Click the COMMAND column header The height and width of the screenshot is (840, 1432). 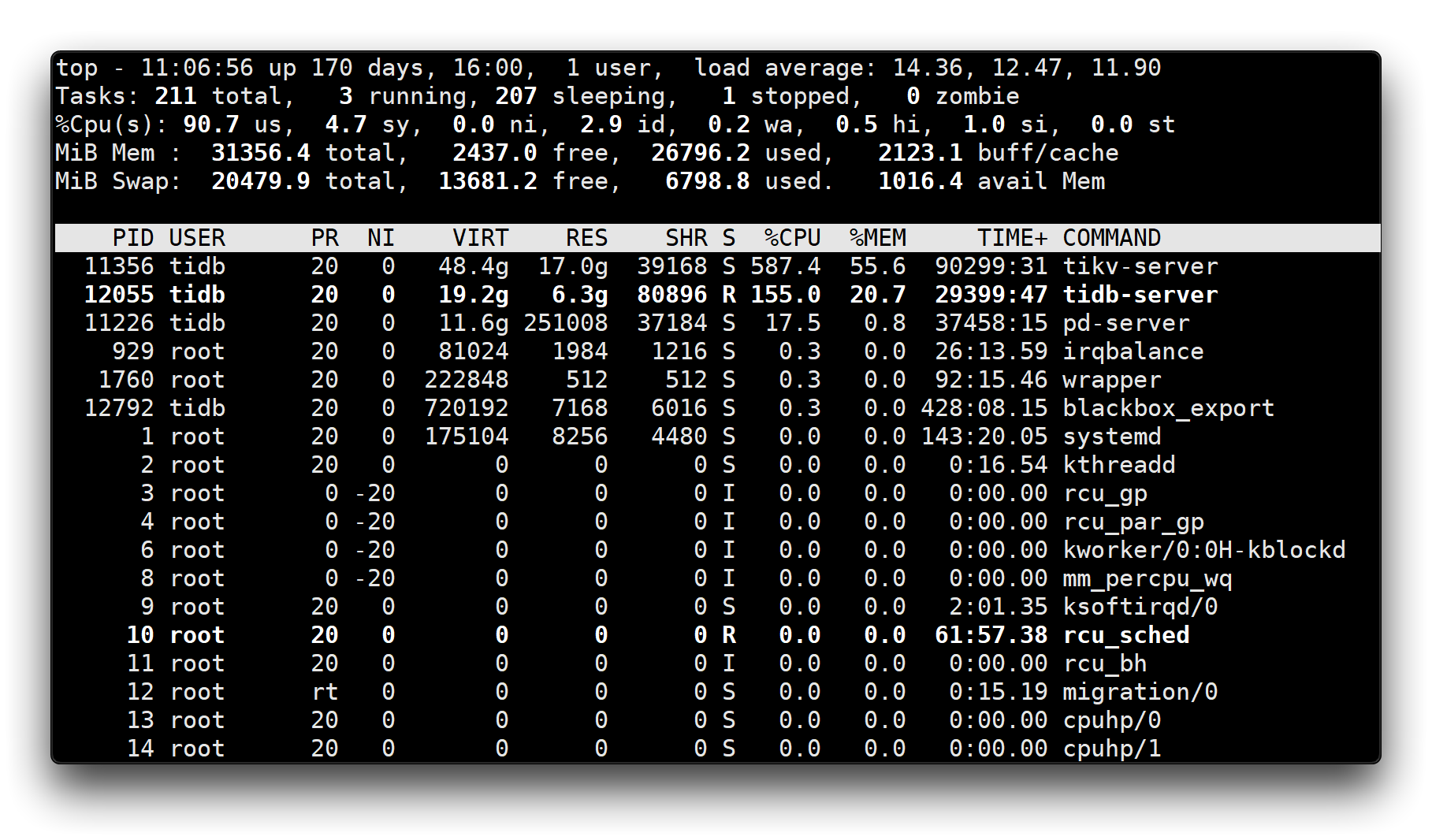click(1111, 238)
